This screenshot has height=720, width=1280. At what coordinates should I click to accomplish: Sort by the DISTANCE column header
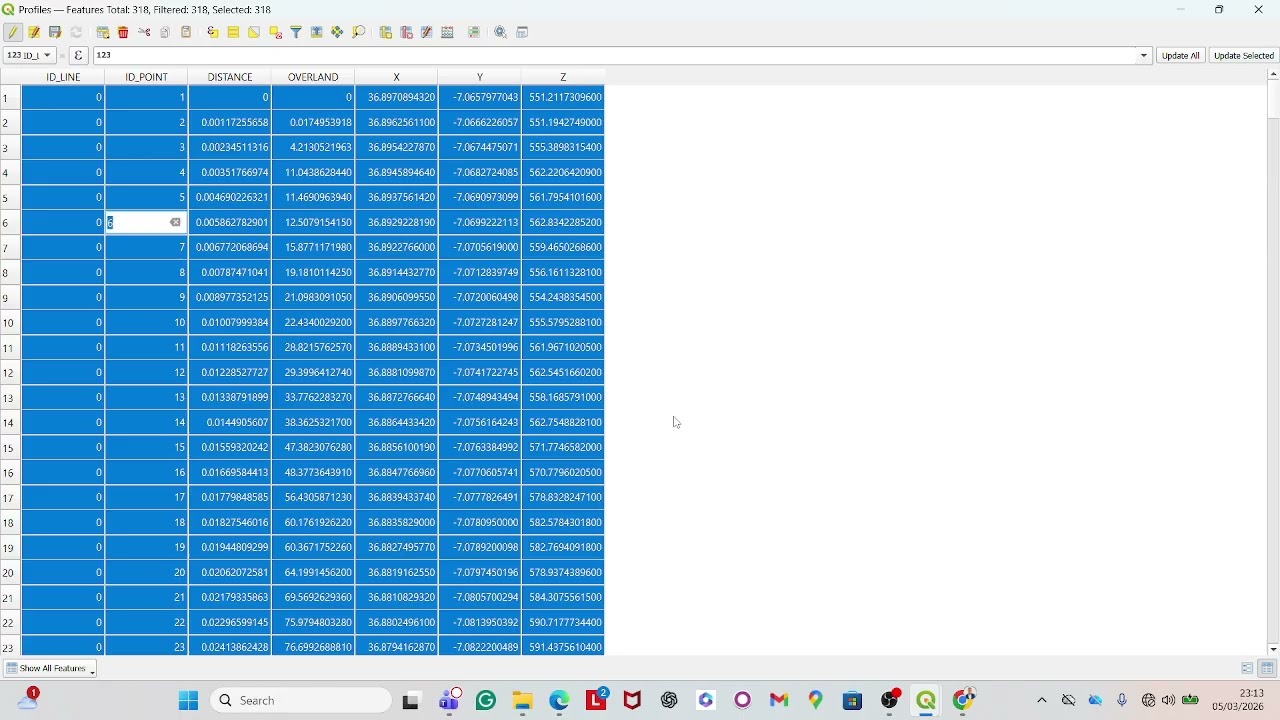tap(230, 77)
